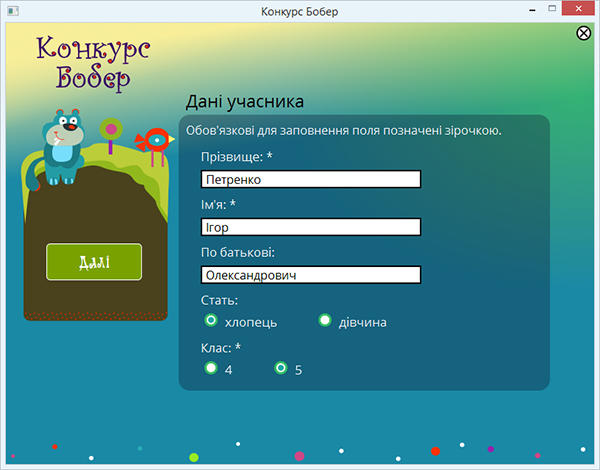Select the По батькові text field
This screenshot has height=470, width=600.
[x=310, y=275]
